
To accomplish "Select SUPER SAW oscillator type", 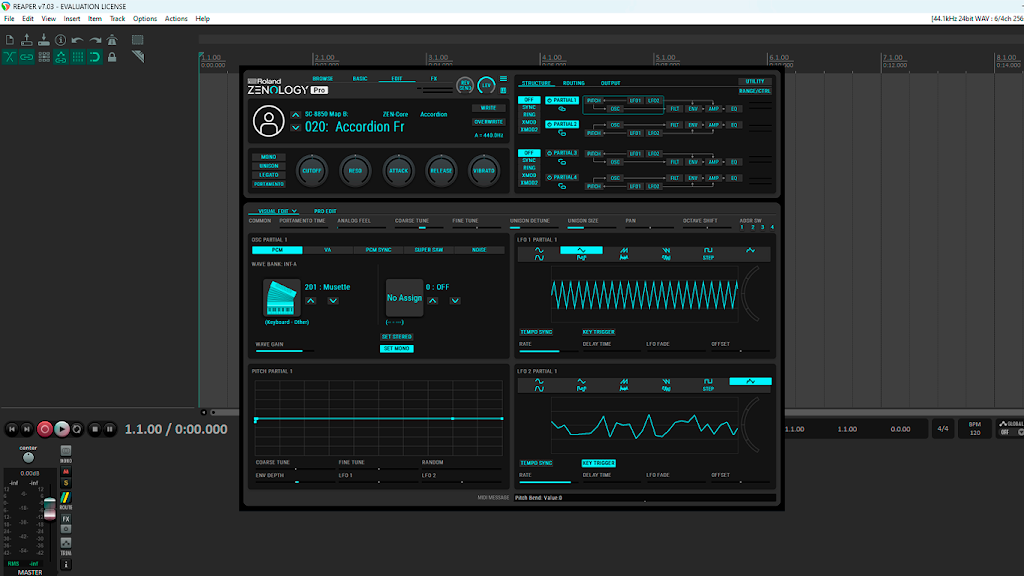I will click(x=428, y=250).
